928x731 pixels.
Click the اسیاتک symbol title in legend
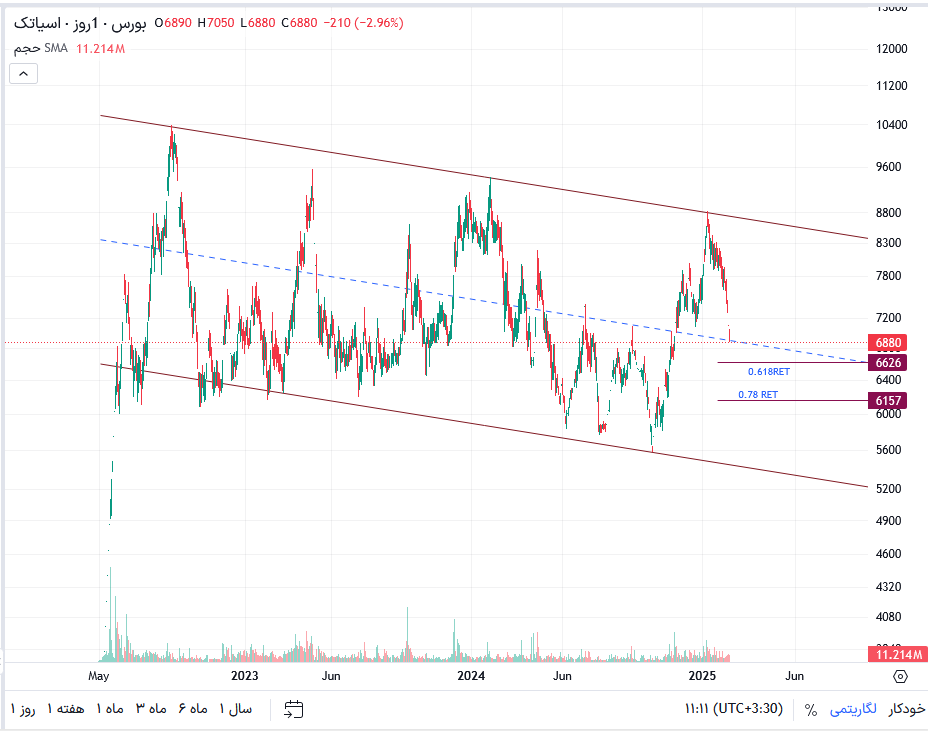pyautogui.click(x=37, y=23)
